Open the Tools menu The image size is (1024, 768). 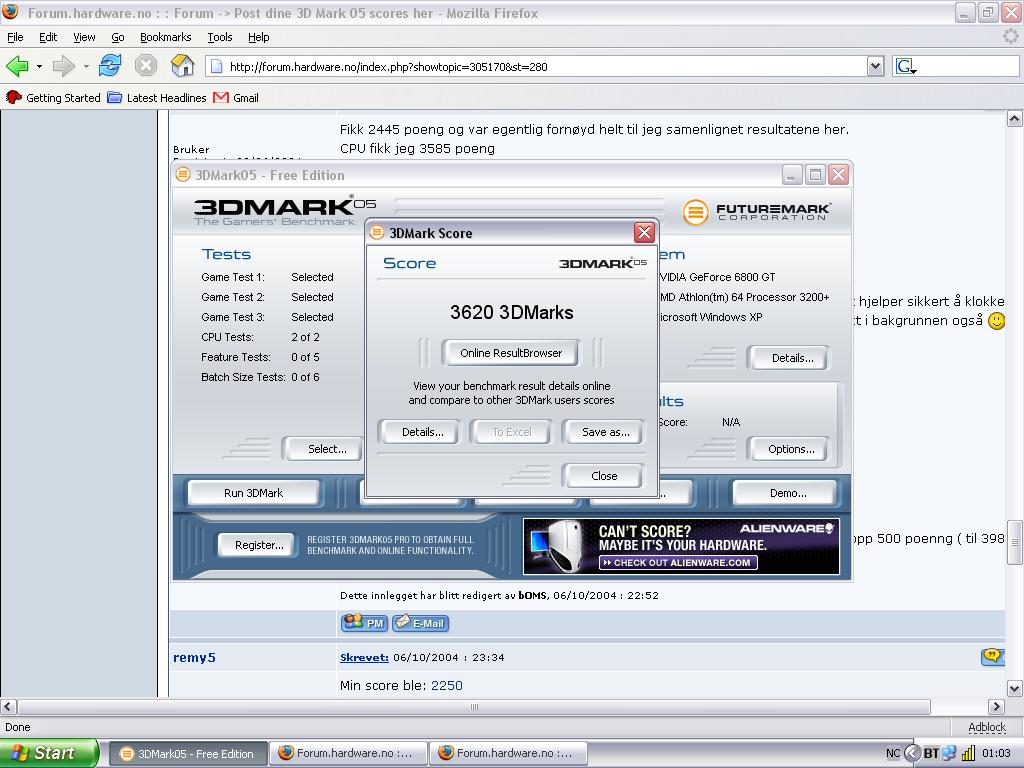pos(219,37)
